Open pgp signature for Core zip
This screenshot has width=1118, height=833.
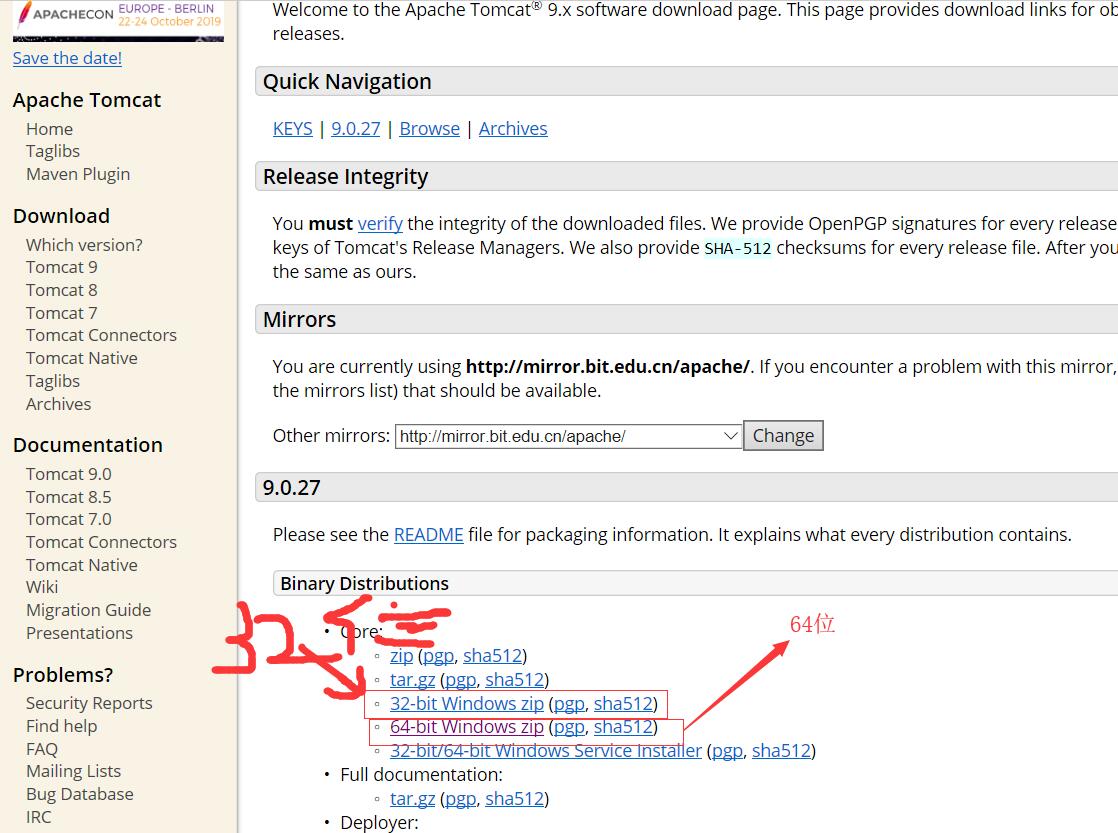pos(439,655)
